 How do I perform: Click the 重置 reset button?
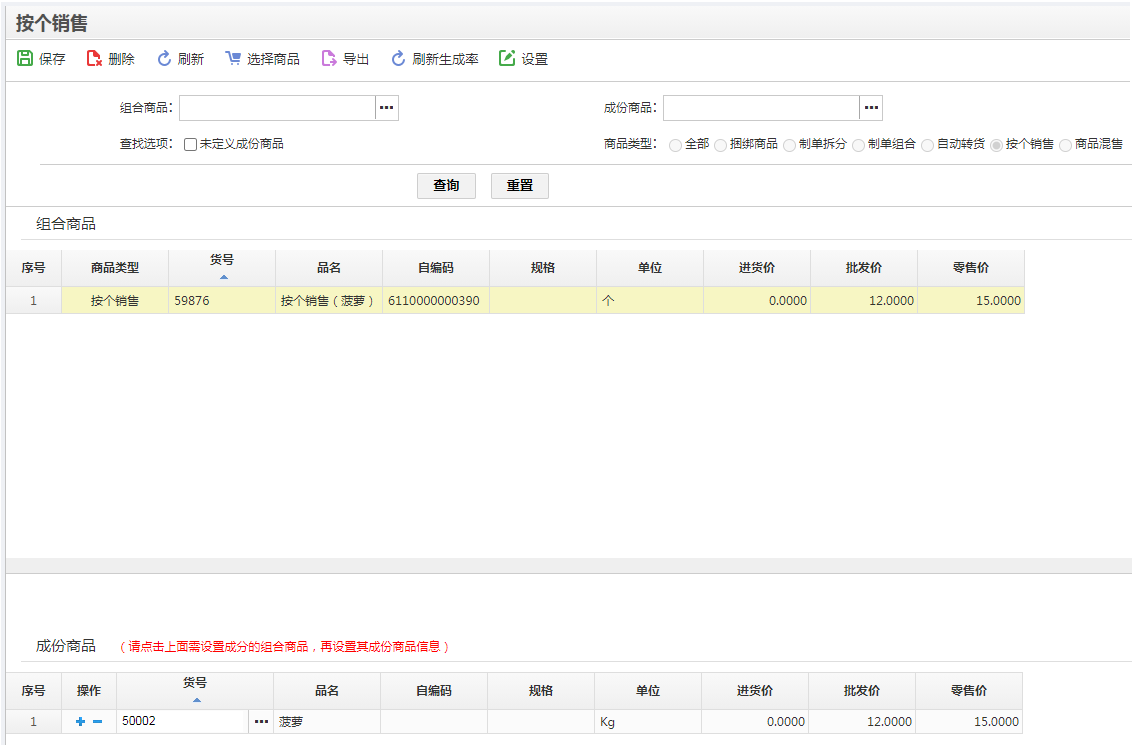tap(520, 186)
